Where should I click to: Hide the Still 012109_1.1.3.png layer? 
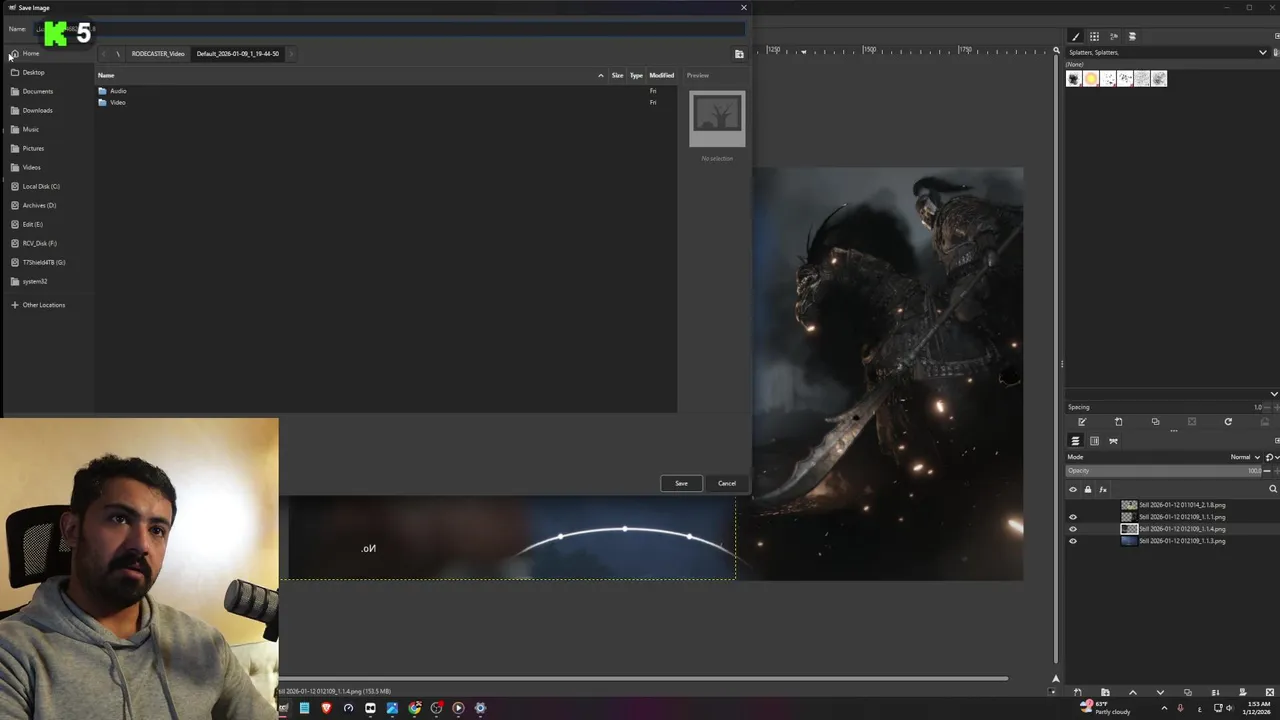[x=1073, y=541]
